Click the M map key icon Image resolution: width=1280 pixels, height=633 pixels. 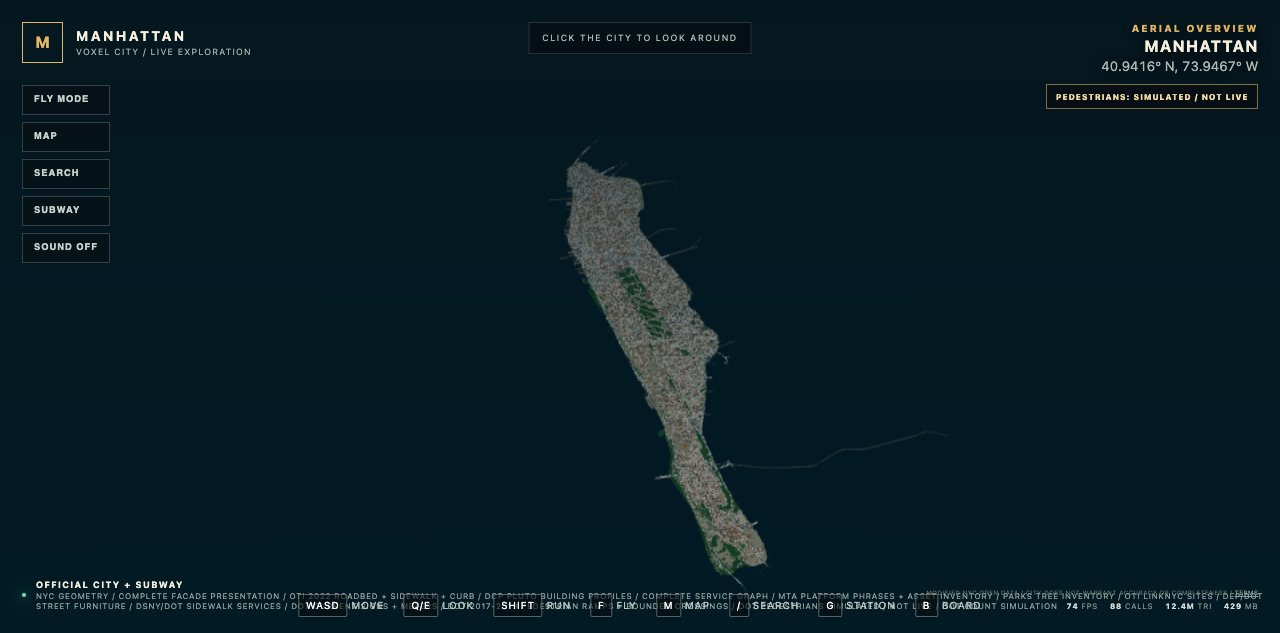(x=668, y=606)
